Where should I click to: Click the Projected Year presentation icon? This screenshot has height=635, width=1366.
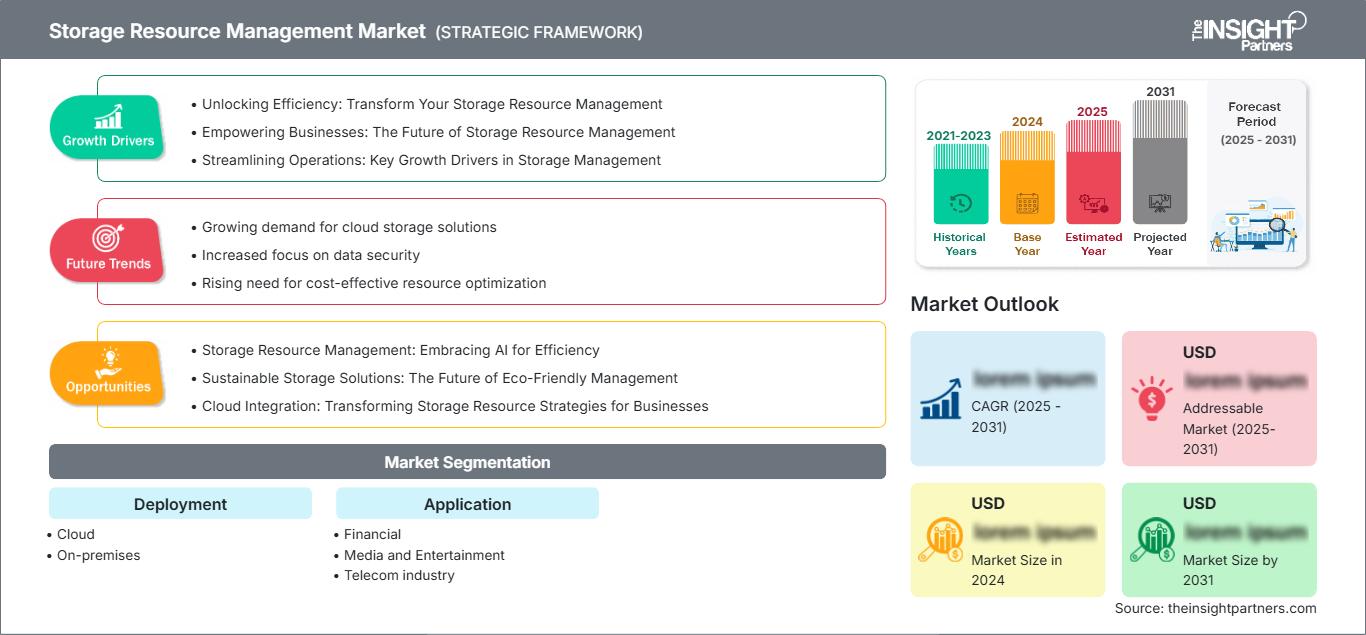coord(1160,203)
